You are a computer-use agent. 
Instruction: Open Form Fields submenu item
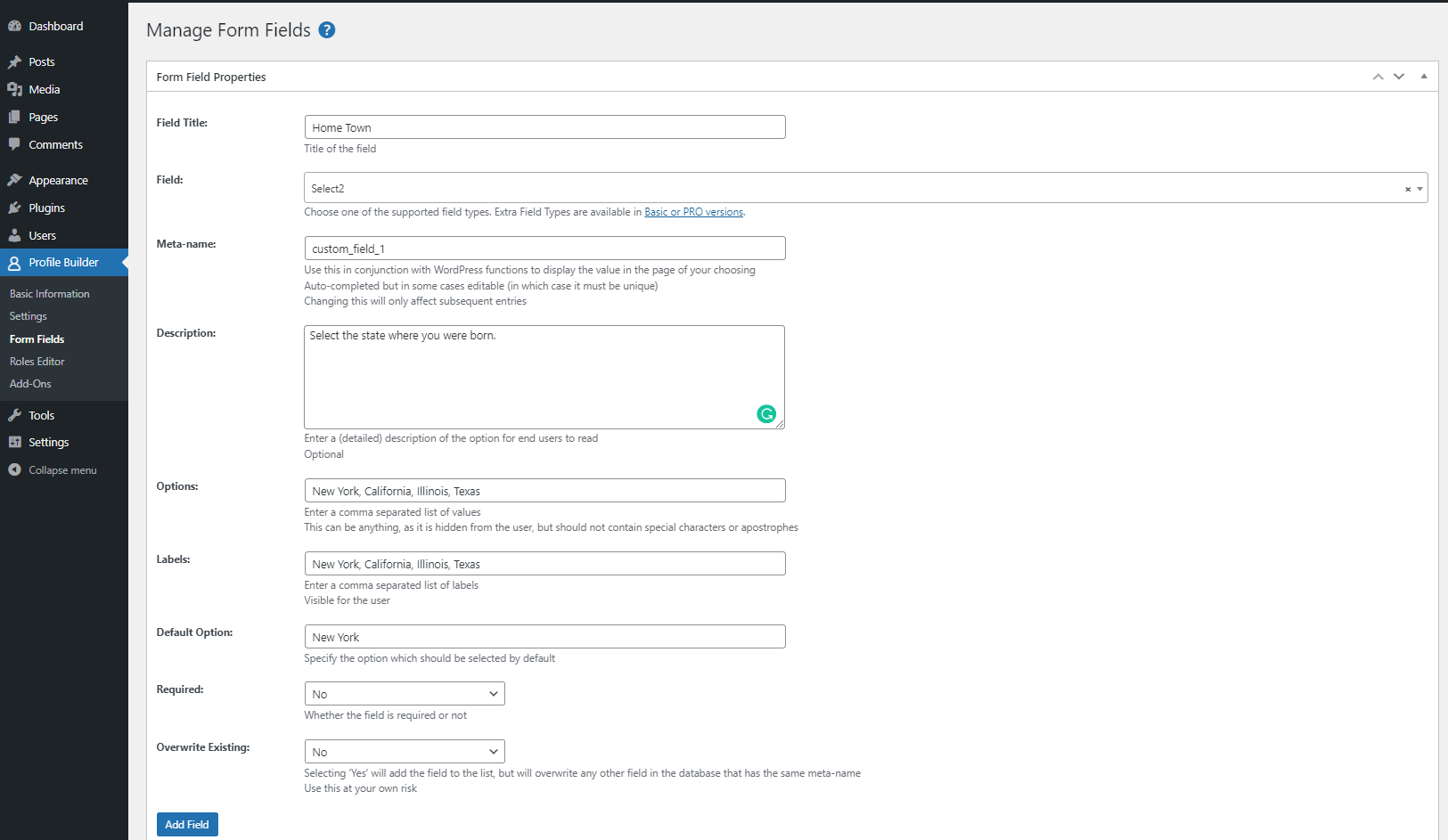[37, 339]
